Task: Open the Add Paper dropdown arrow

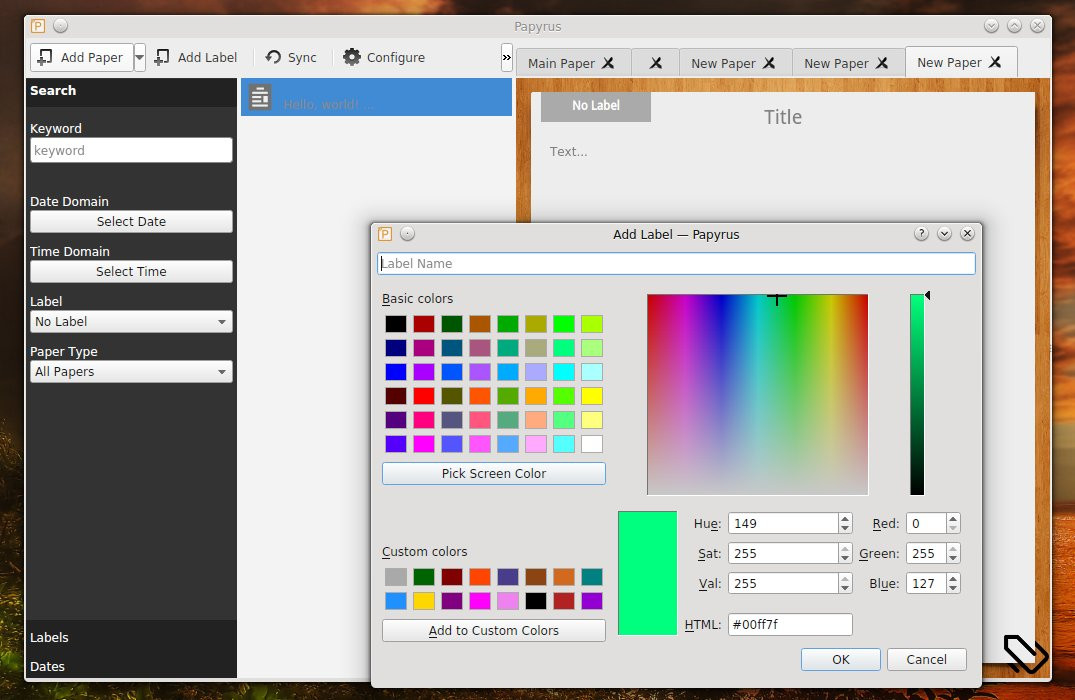Action: click(139, 58)
